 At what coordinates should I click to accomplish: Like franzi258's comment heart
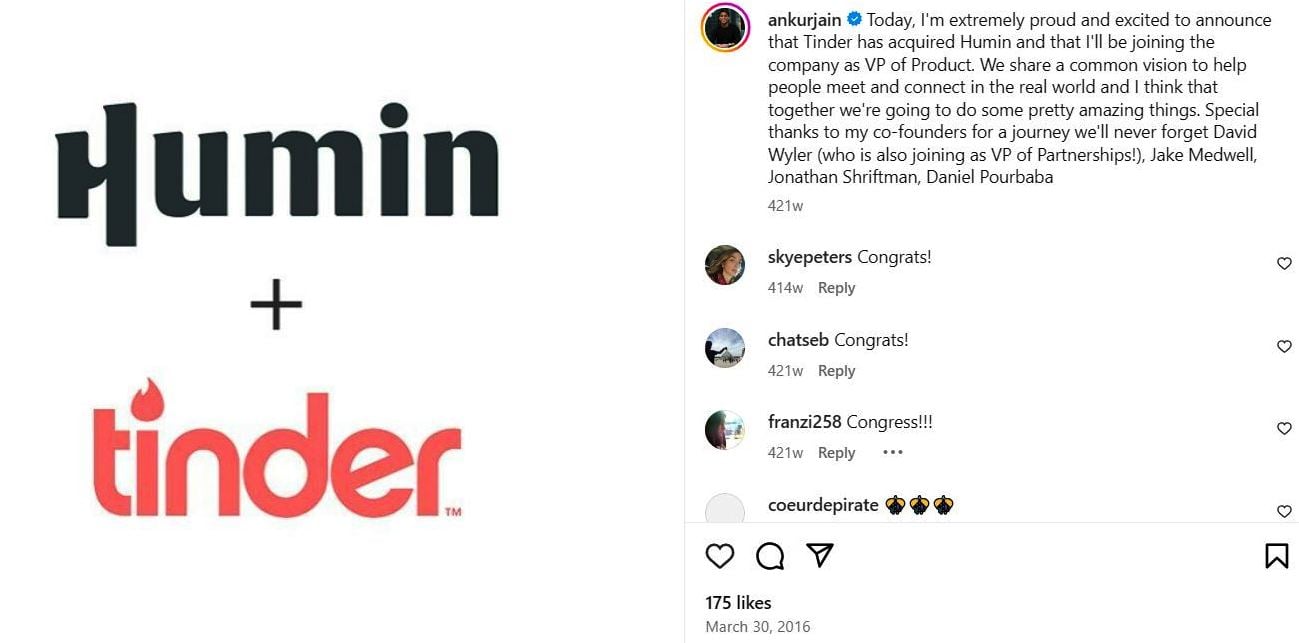click(1284, 429)
